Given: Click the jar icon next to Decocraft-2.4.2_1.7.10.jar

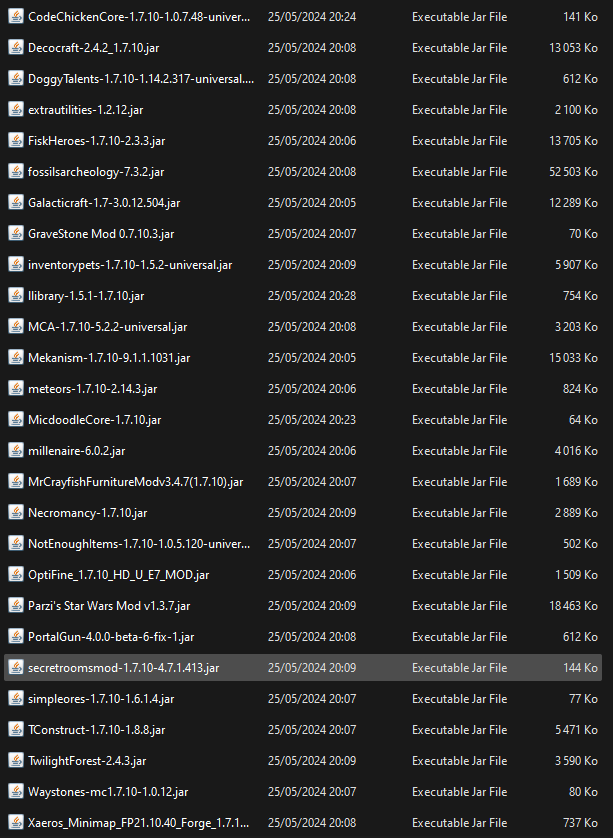Looking at the screenshot, I should click(x=16, y=48).
